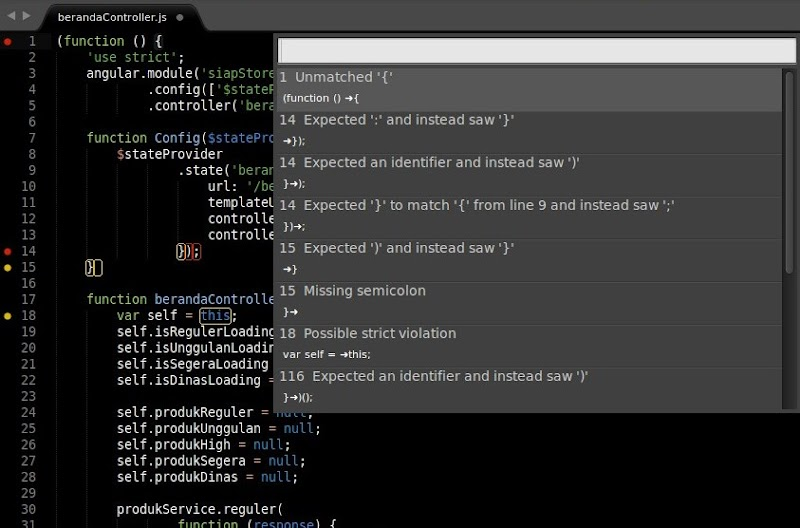Click the red error marker on line 1
The width and height of the screenshot is (800, 528).
point(8,41)
